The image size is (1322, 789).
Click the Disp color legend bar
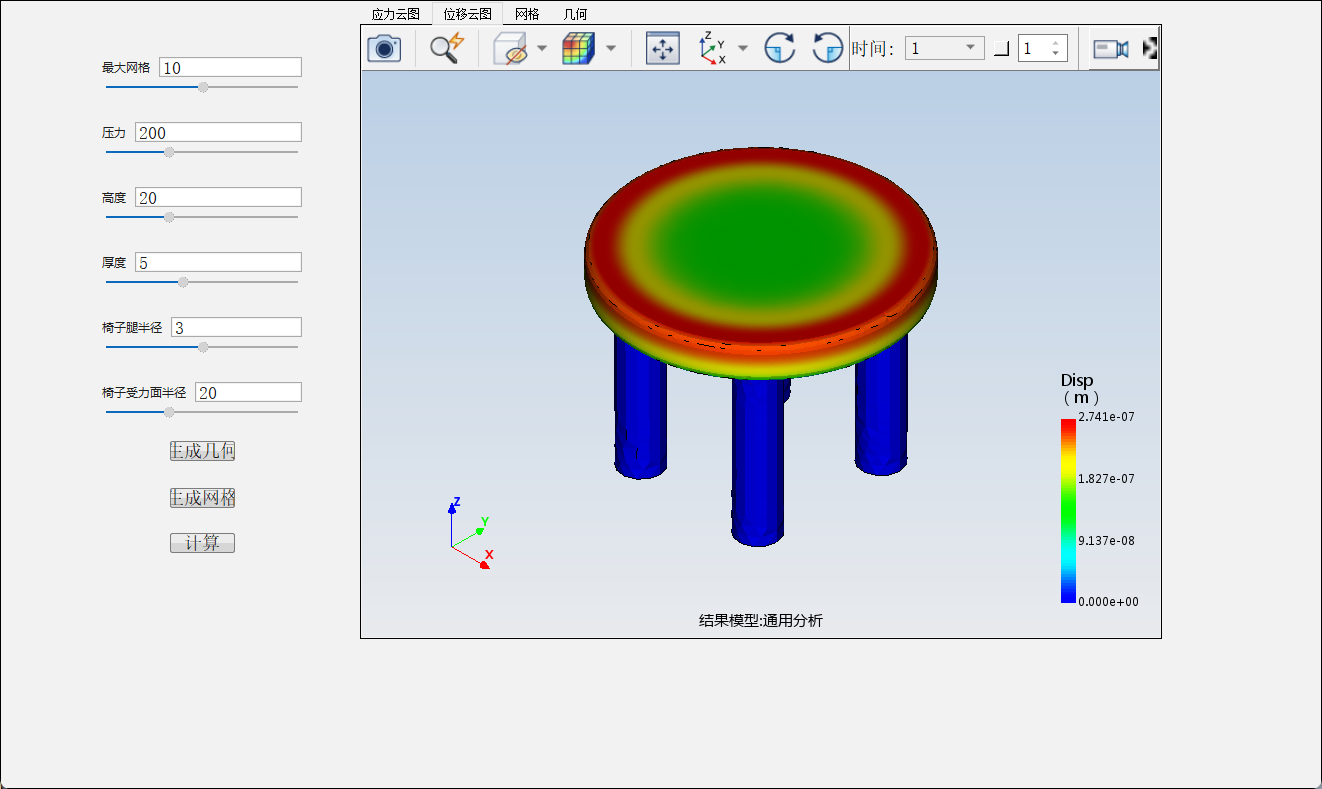1068,510
